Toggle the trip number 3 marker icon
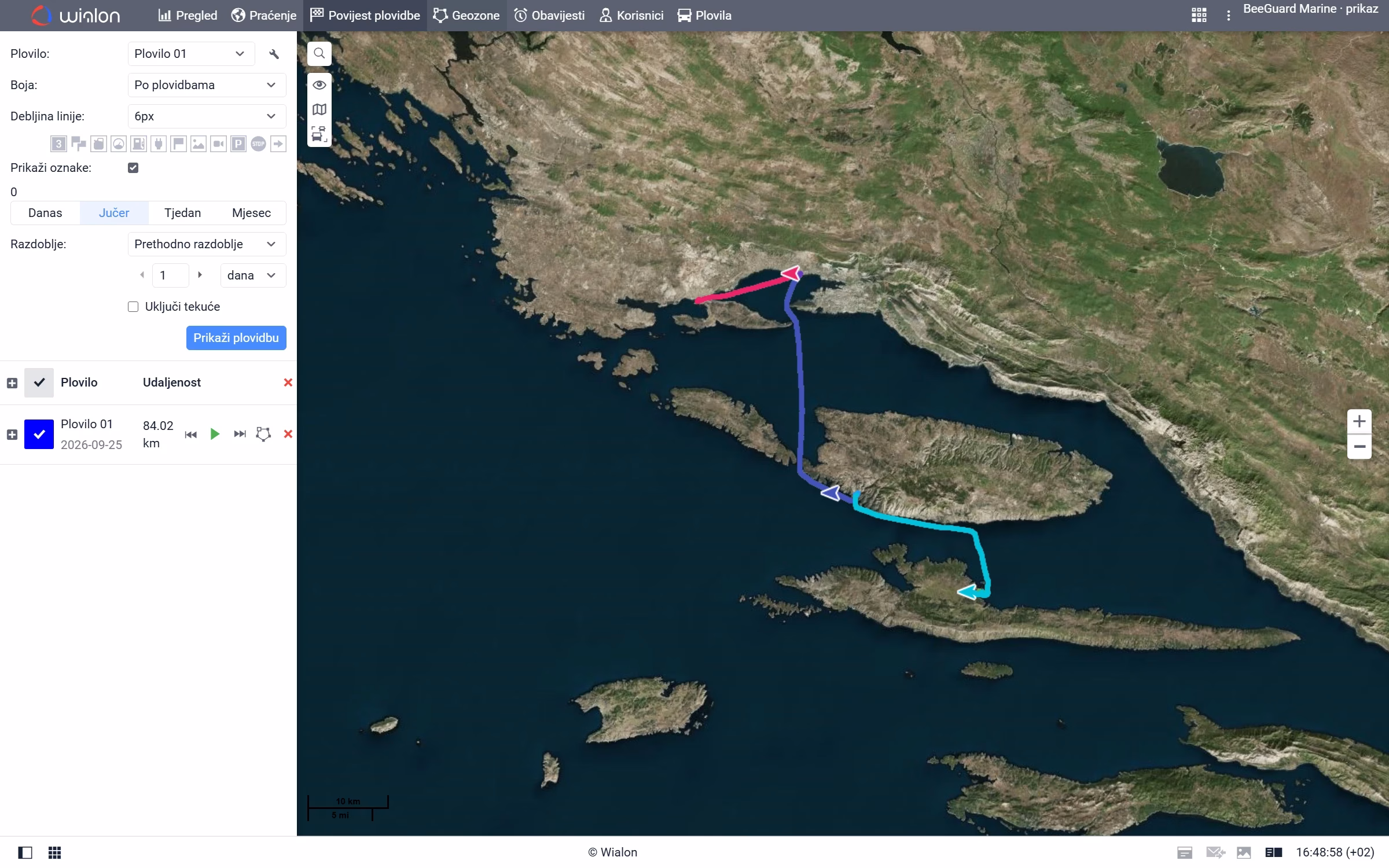Screen dimensions: 1389x868 click(x=58, y=144)
